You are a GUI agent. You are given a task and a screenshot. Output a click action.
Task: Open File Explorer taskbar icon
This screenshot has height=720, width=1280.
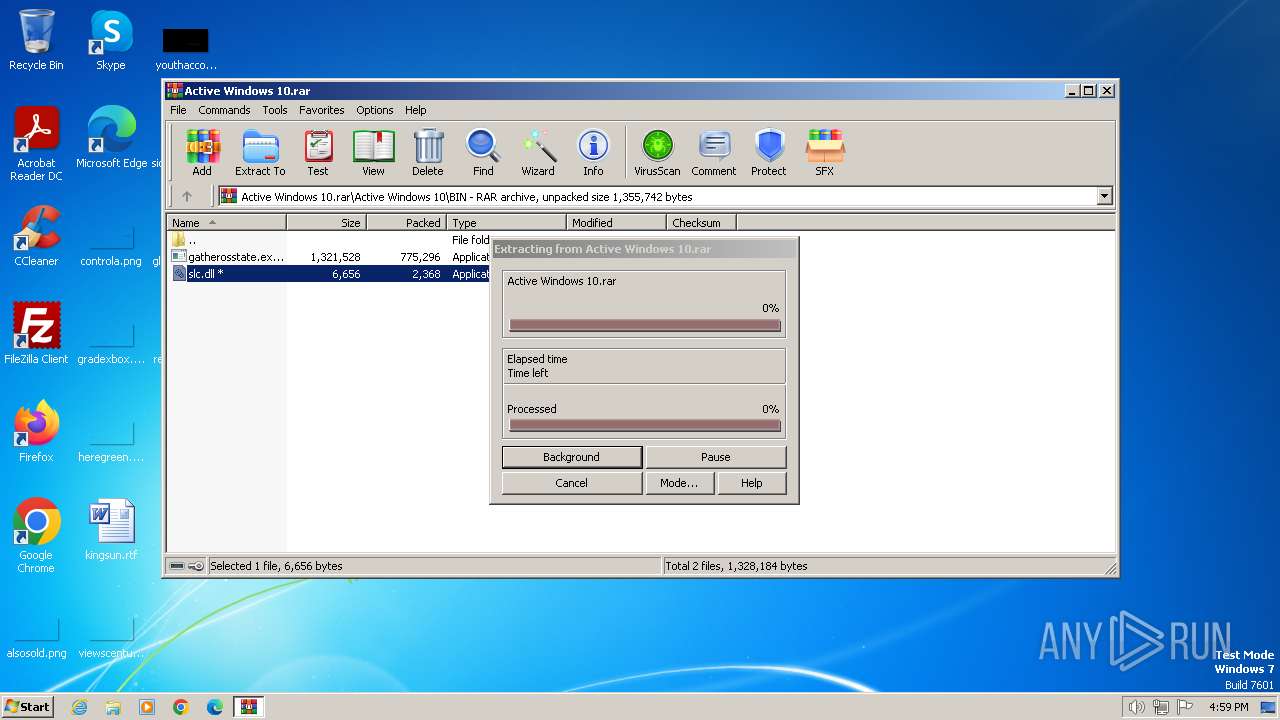tap(113, 707)
